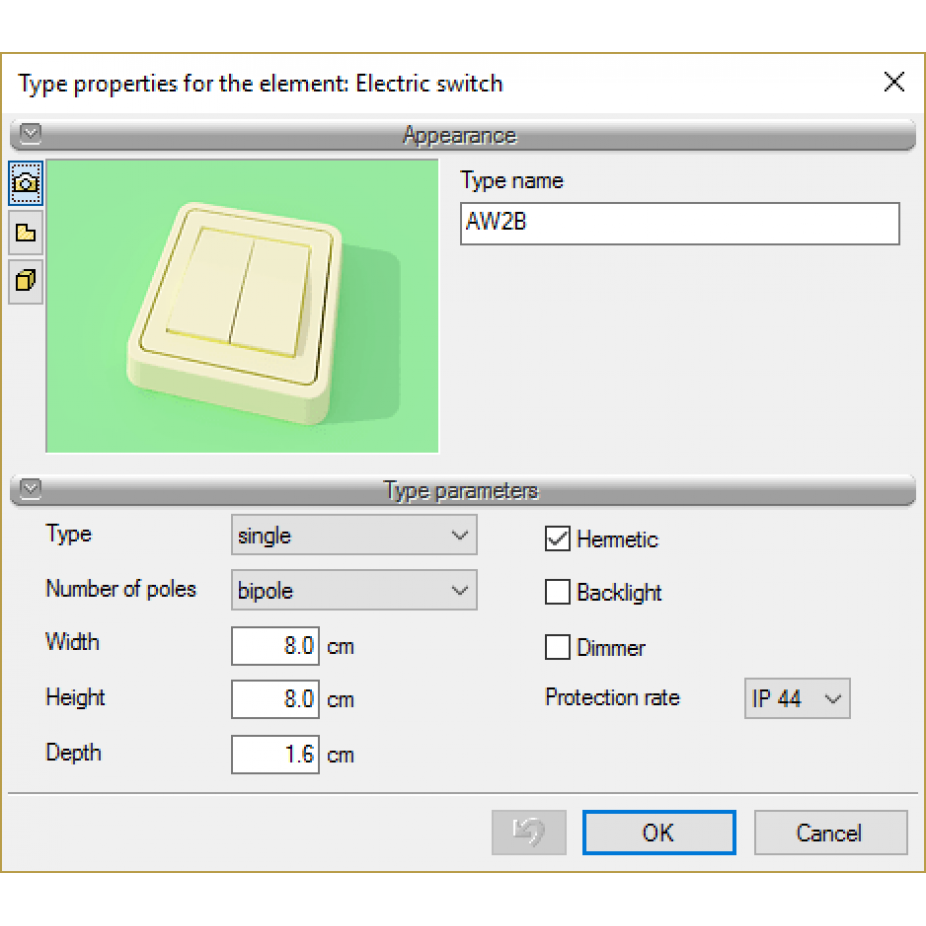Click the undo reset arrow button
The height and width of the screenshot is (926, 926).
[529, 832]
